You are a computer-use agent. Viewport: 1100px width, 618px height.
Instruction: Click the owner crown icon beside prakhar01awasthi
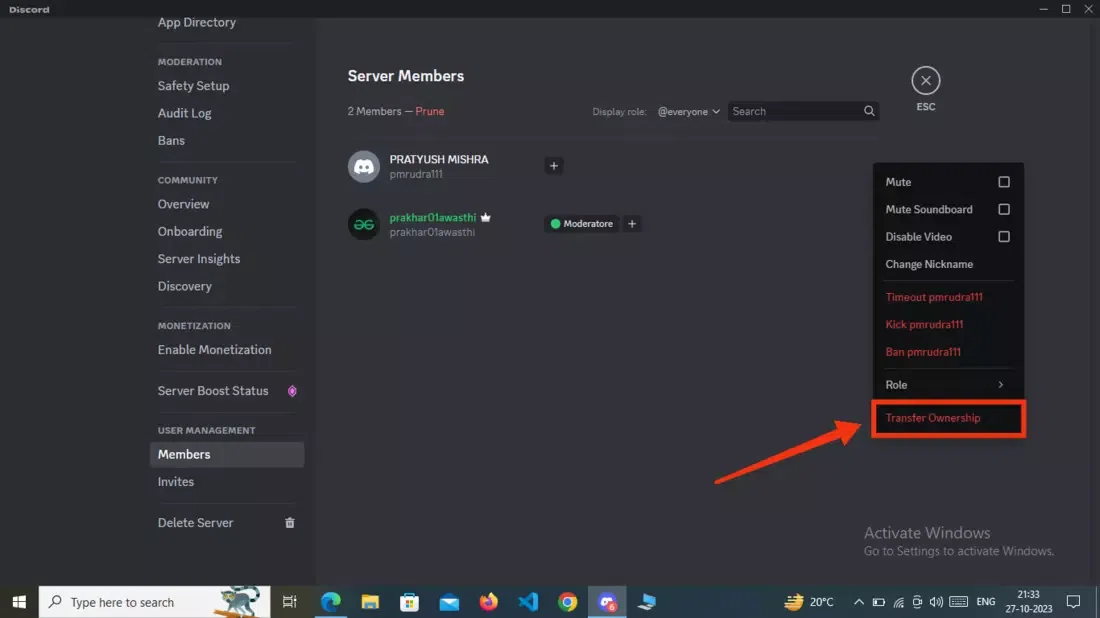[x=485, y=217]
